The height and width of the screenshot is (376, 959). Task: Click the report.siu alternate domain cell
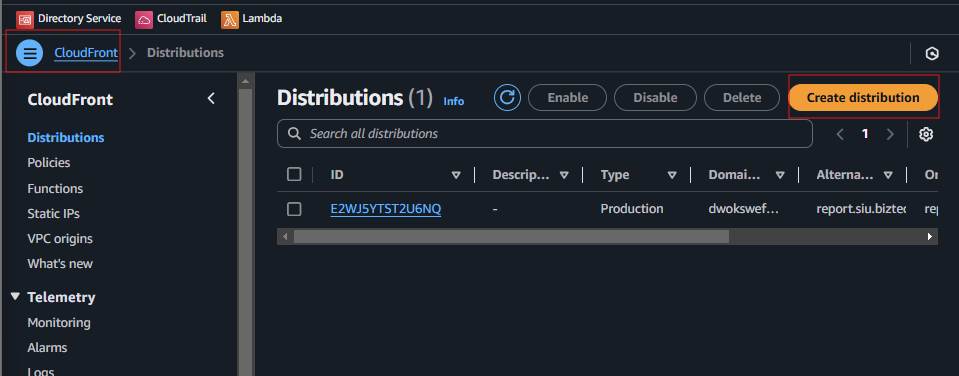(861, 209)
